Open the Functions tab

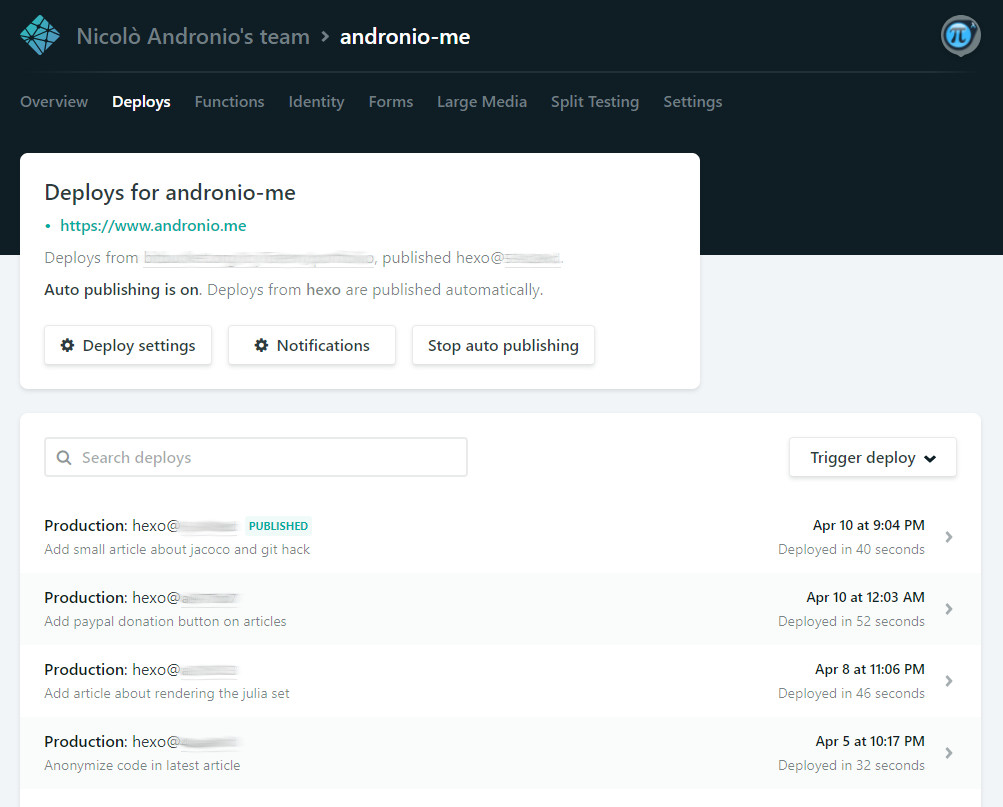tap(229, 101)
